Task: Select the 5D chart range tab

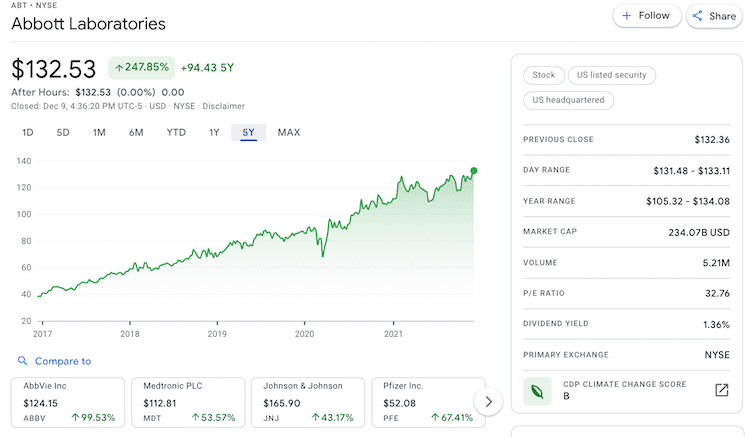Action: [x=63, y=132]
